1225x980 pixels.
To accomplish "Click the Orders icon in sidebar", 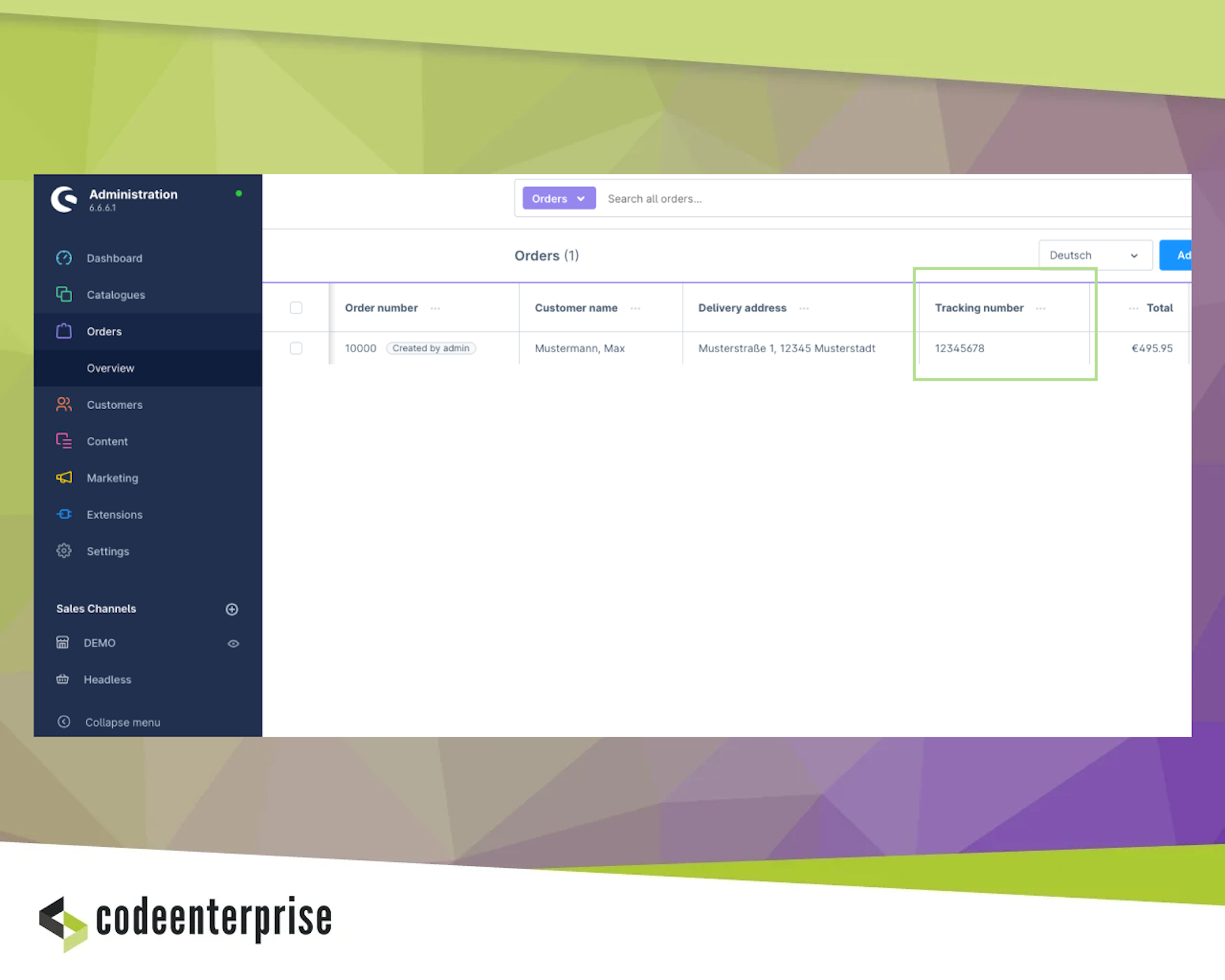I will tap(64, 331).
